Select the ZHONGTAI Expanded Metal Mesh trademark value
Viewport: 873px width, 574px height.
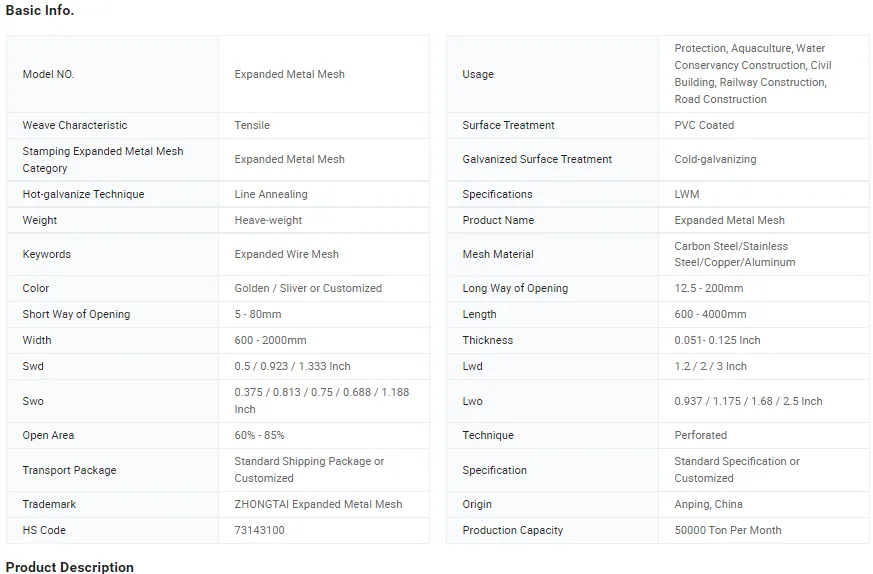click(318, 504)
